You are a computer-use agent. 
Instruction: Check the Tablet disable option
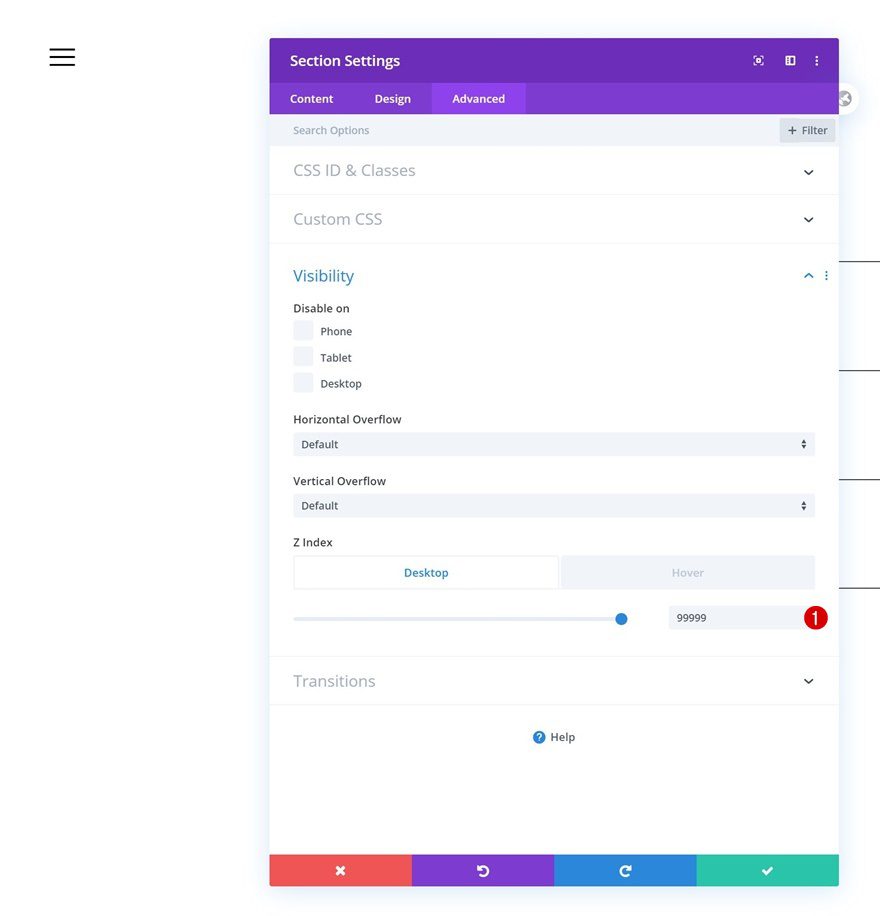[x=303, y=356]
